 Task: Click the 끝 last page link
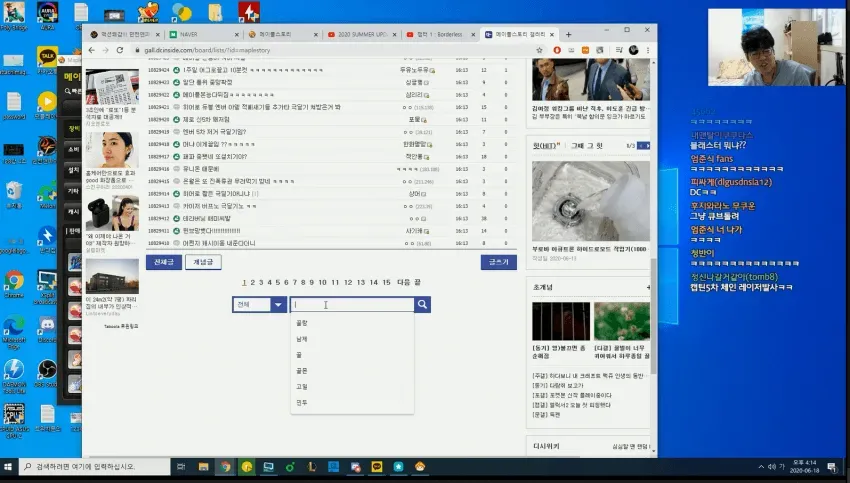pos(417,282)
